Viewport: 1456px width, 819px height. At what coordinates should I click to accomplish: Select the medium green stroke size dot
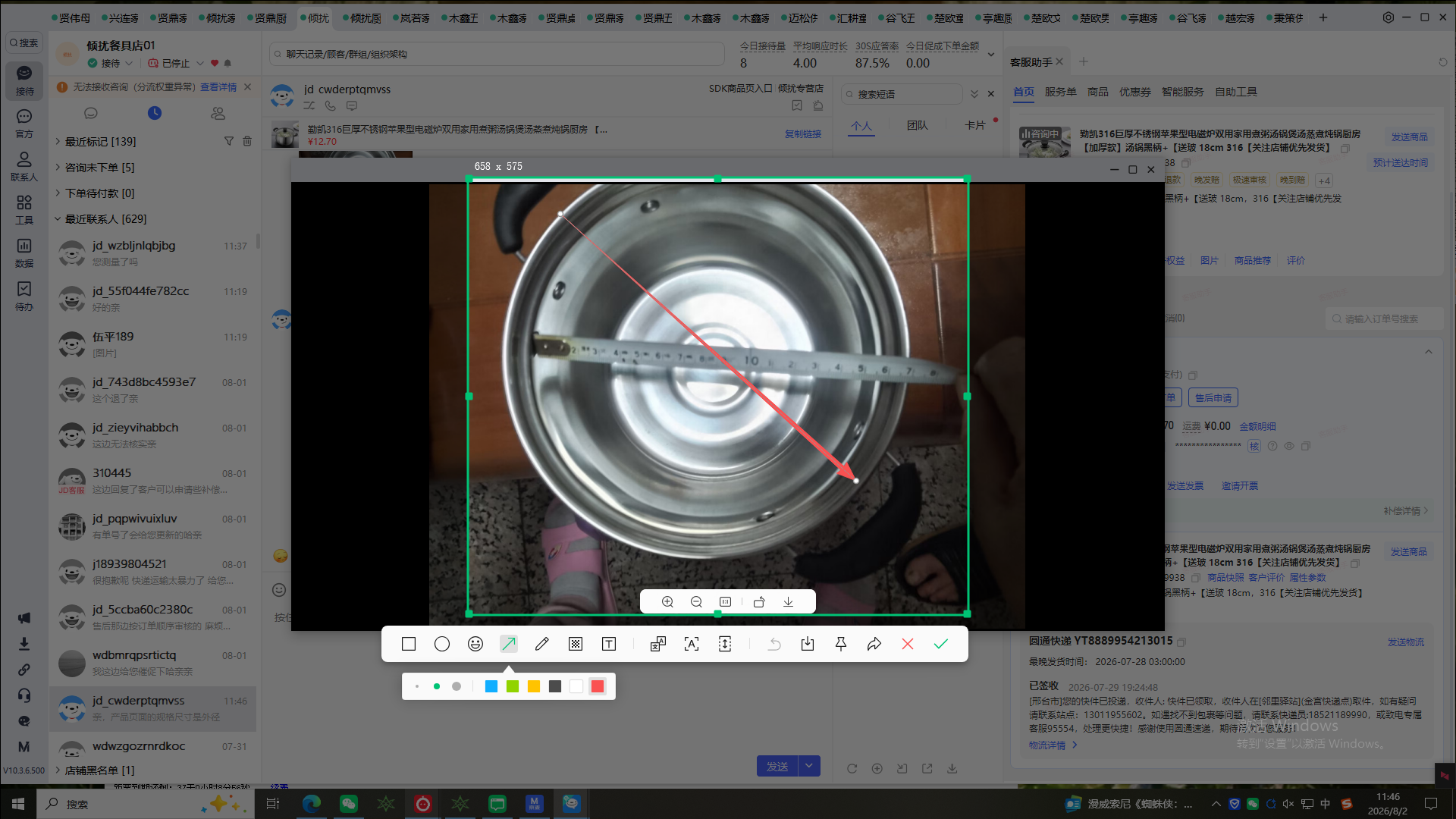(437, 686)
